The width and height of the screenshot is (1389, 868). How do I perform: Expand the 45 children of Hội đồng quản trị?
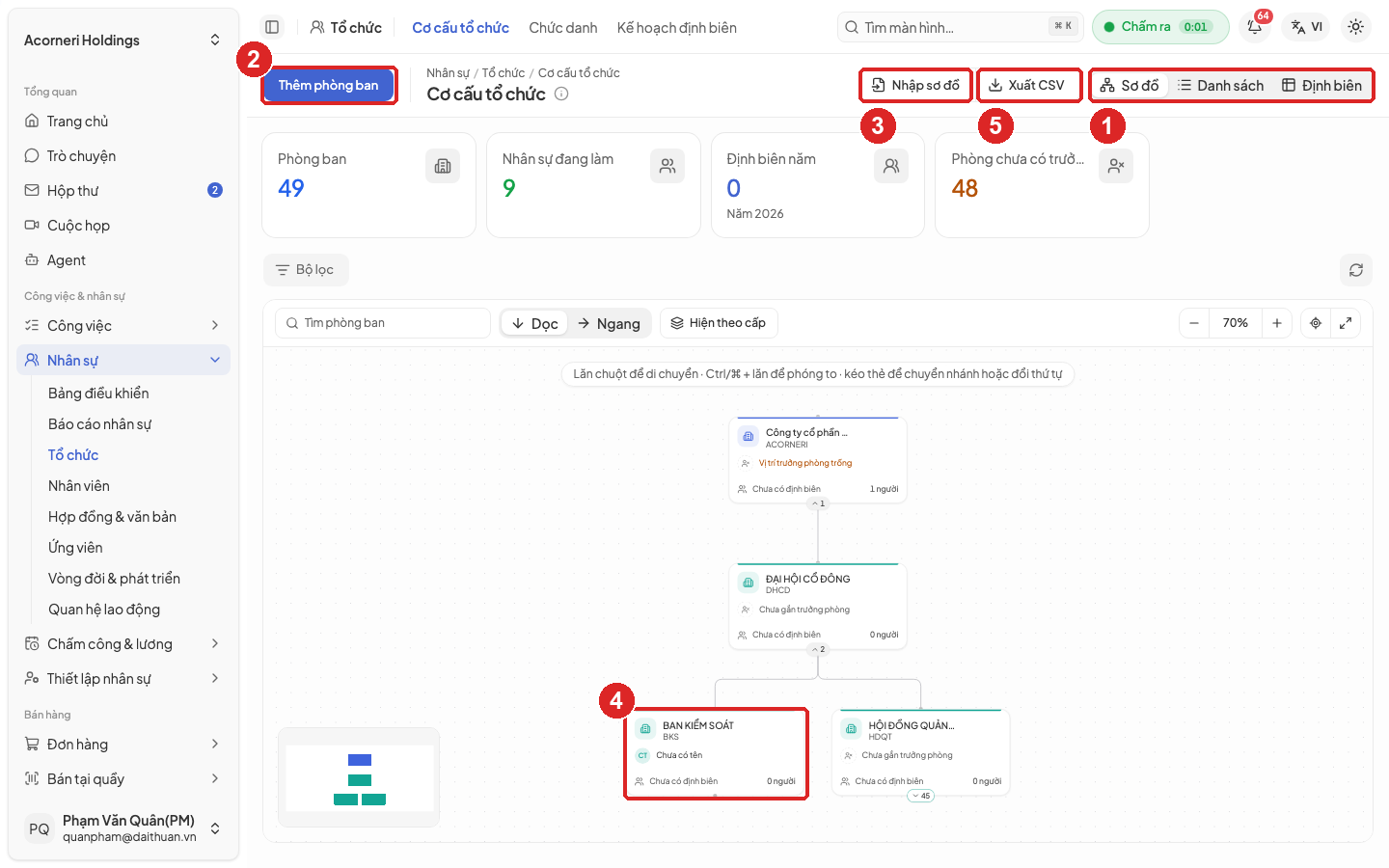920,796
